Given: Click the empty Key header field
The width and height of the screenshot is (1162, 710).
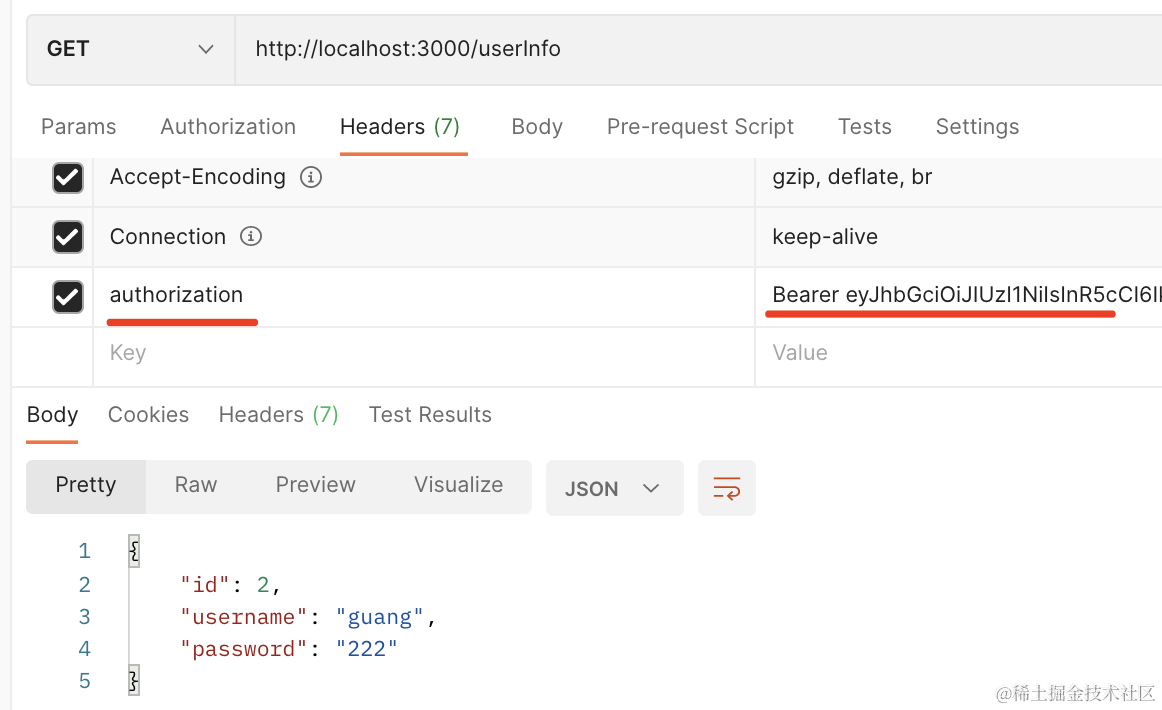Looking at the screenshot, I should [420, 353].
